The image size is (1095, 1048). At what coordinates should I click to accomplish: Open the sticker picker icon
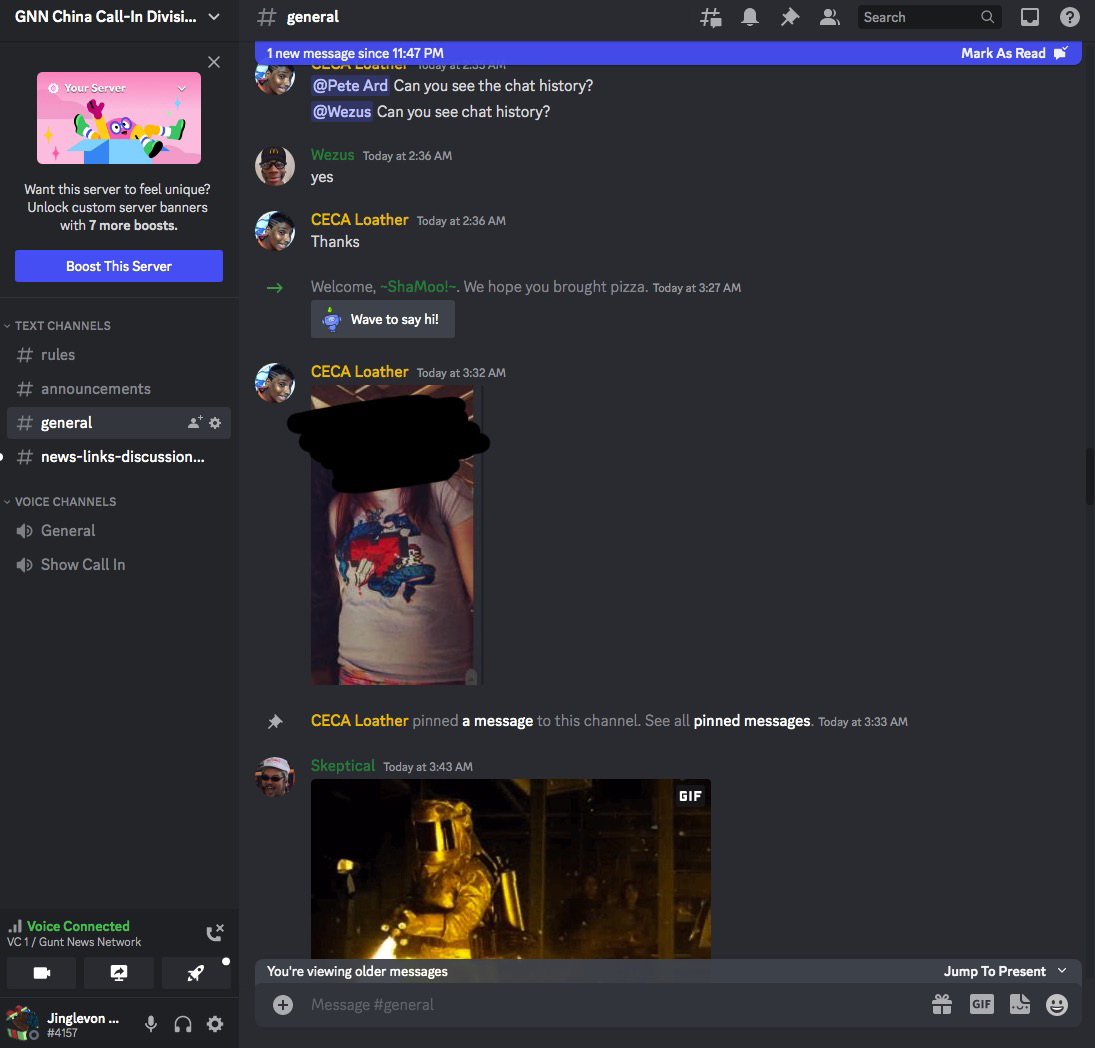pyautogui.click(x=1020, y=1005)
